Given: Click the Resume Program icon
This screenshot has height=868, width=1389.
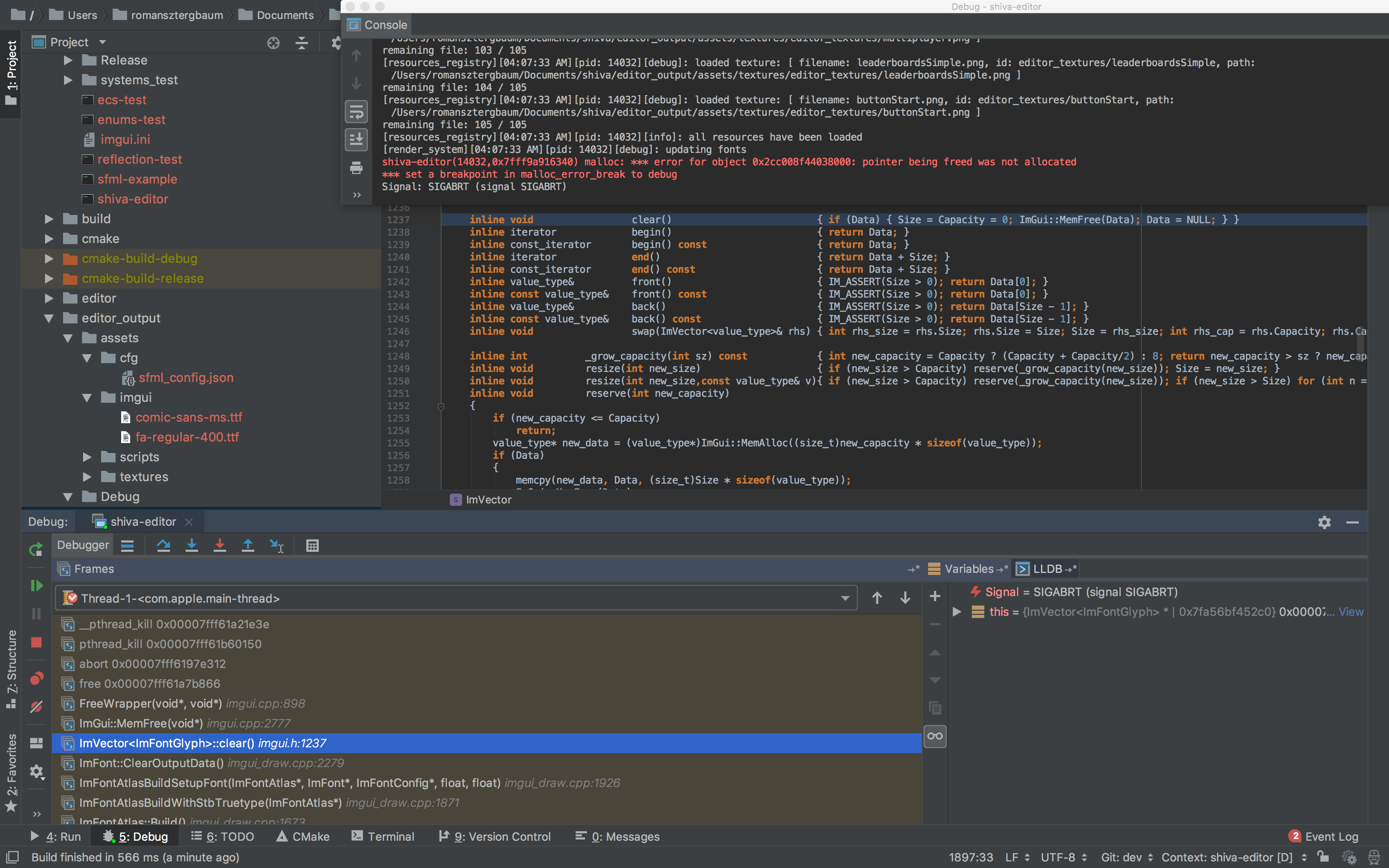Looking at the screenshot, I should (x=36, y=586).
